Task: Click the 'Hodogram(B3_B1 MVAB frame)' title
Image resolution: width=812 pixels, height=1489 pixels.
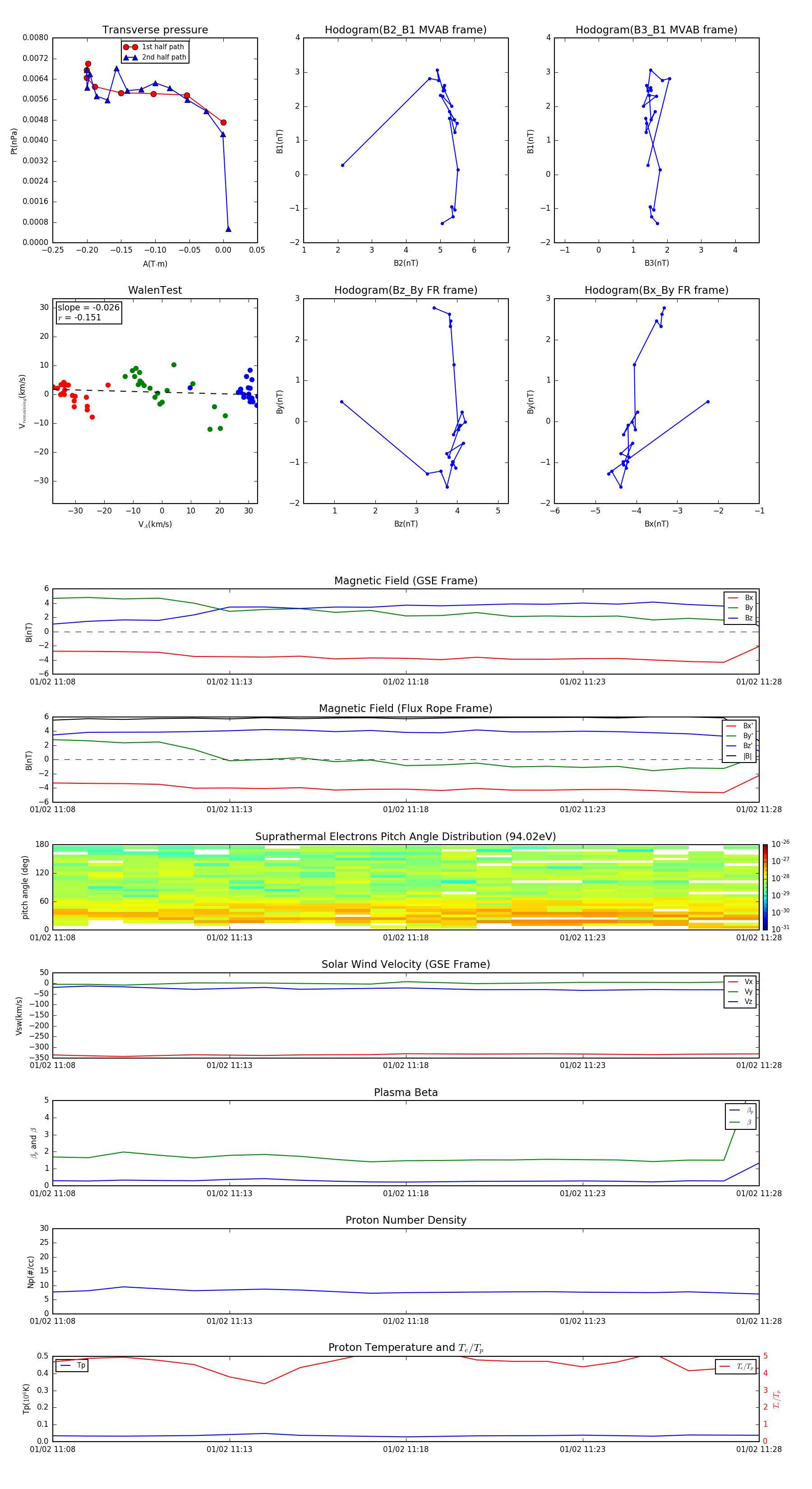Action: (x=656, y=30)
